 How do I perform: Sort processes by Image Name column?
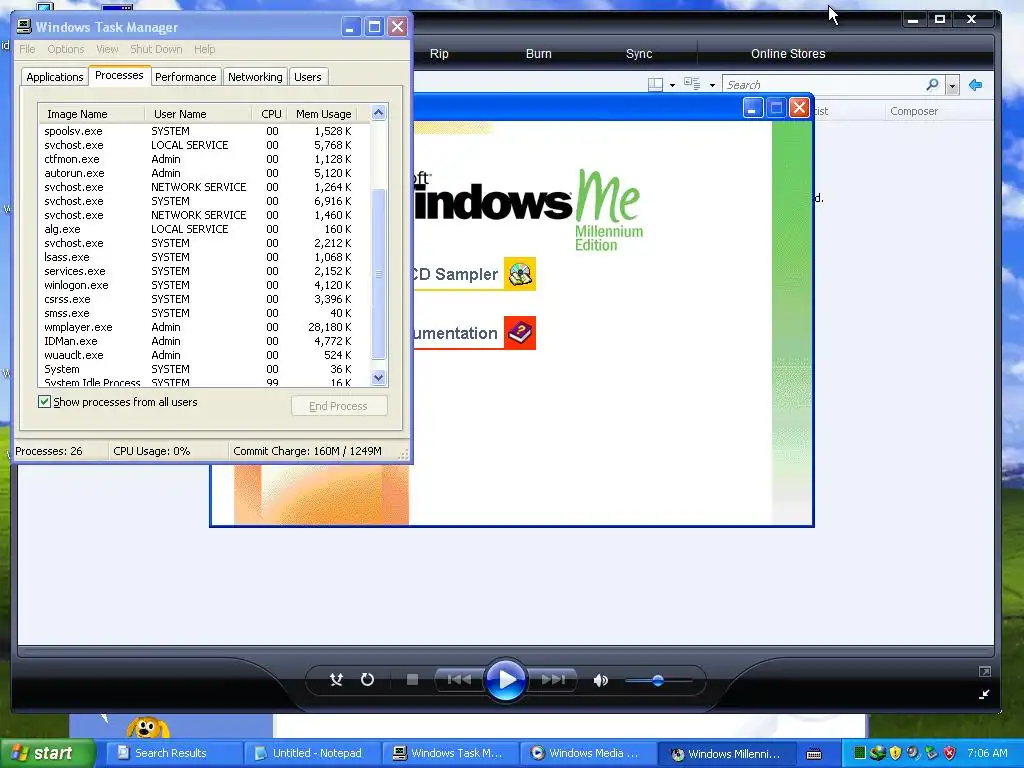[x=91, y=114]
